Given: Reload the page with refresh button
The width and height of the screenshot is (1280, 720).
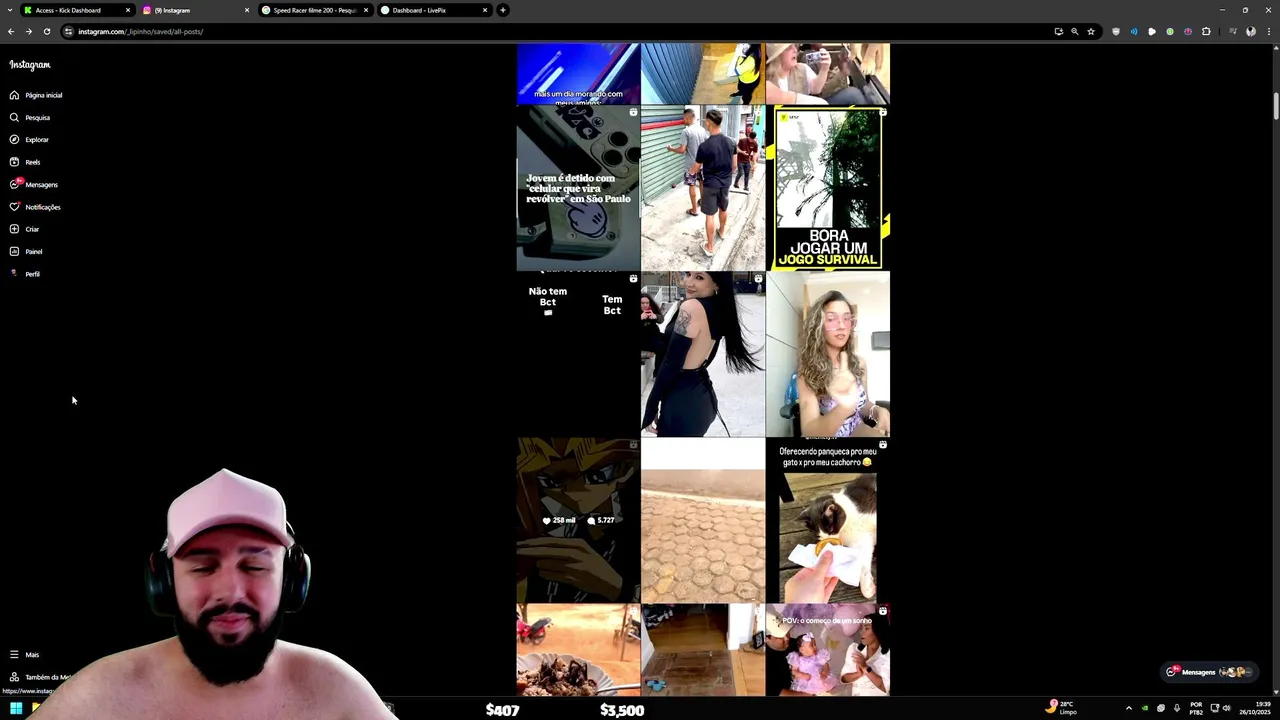Looking at the screenshot, I should (46, 31).
